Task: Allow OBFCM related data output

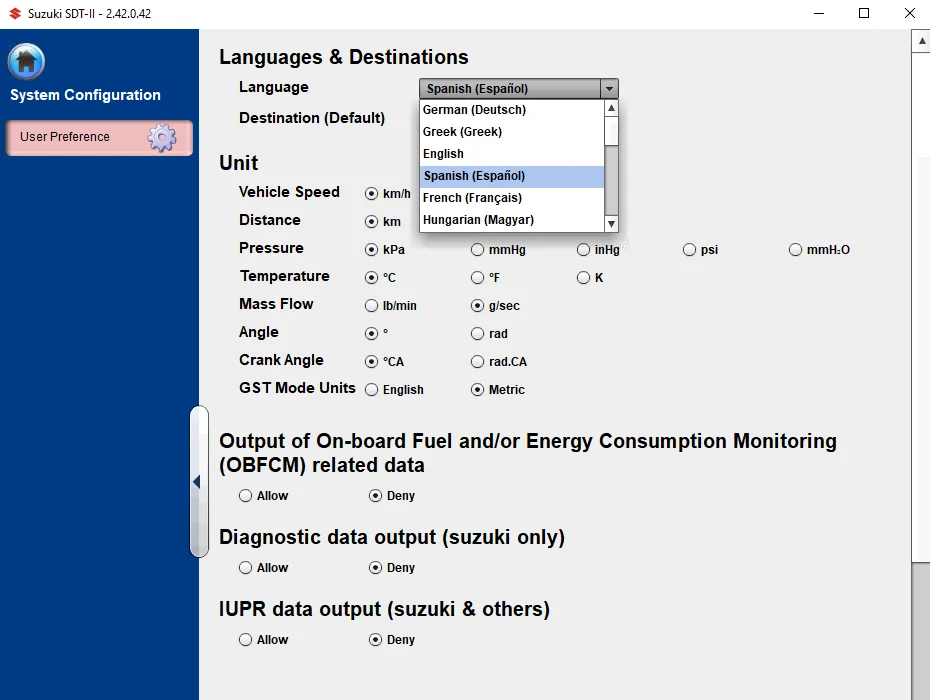Action: coord(246,496)
